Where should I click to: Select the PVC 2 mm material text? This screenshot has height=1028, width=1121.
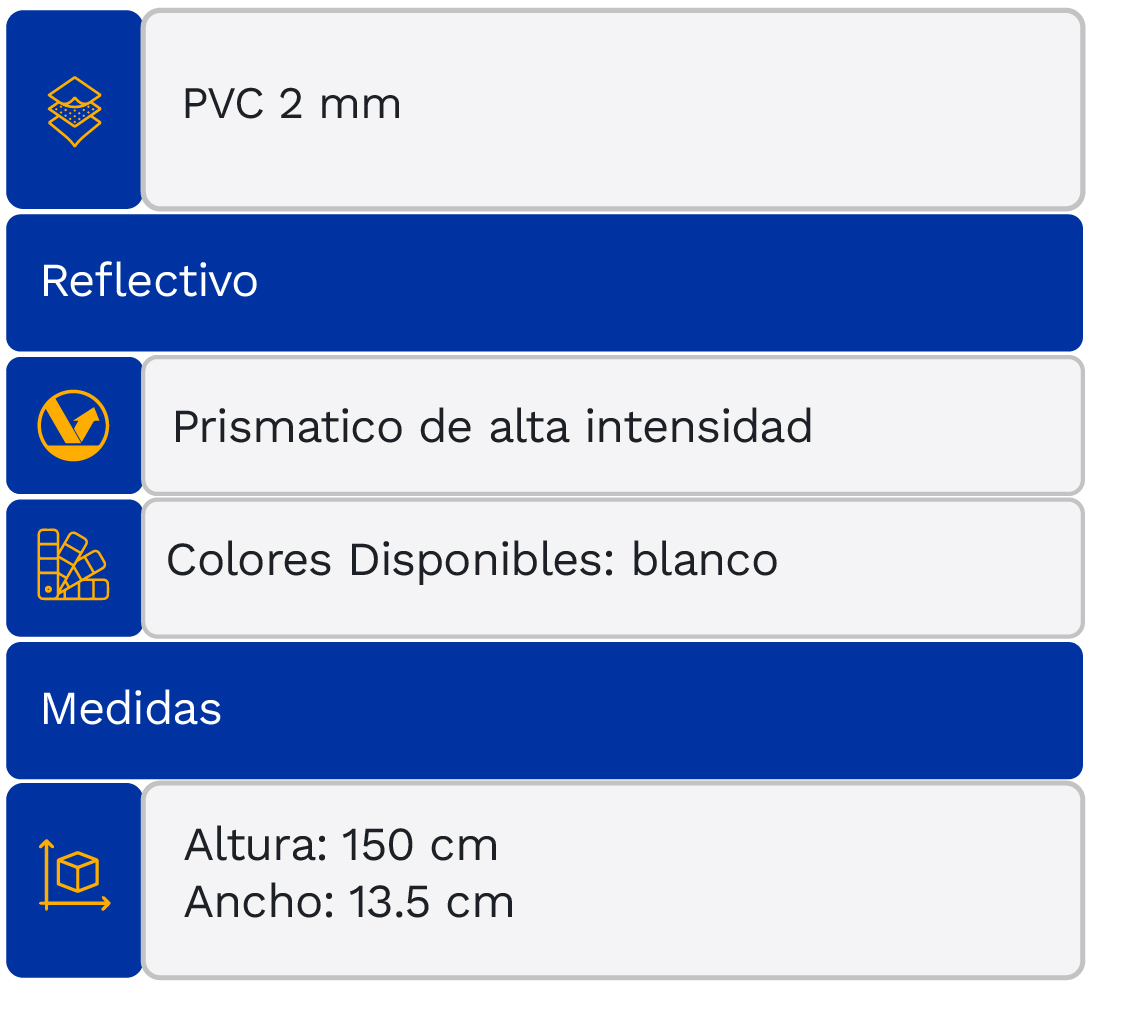tap(291, 104)
